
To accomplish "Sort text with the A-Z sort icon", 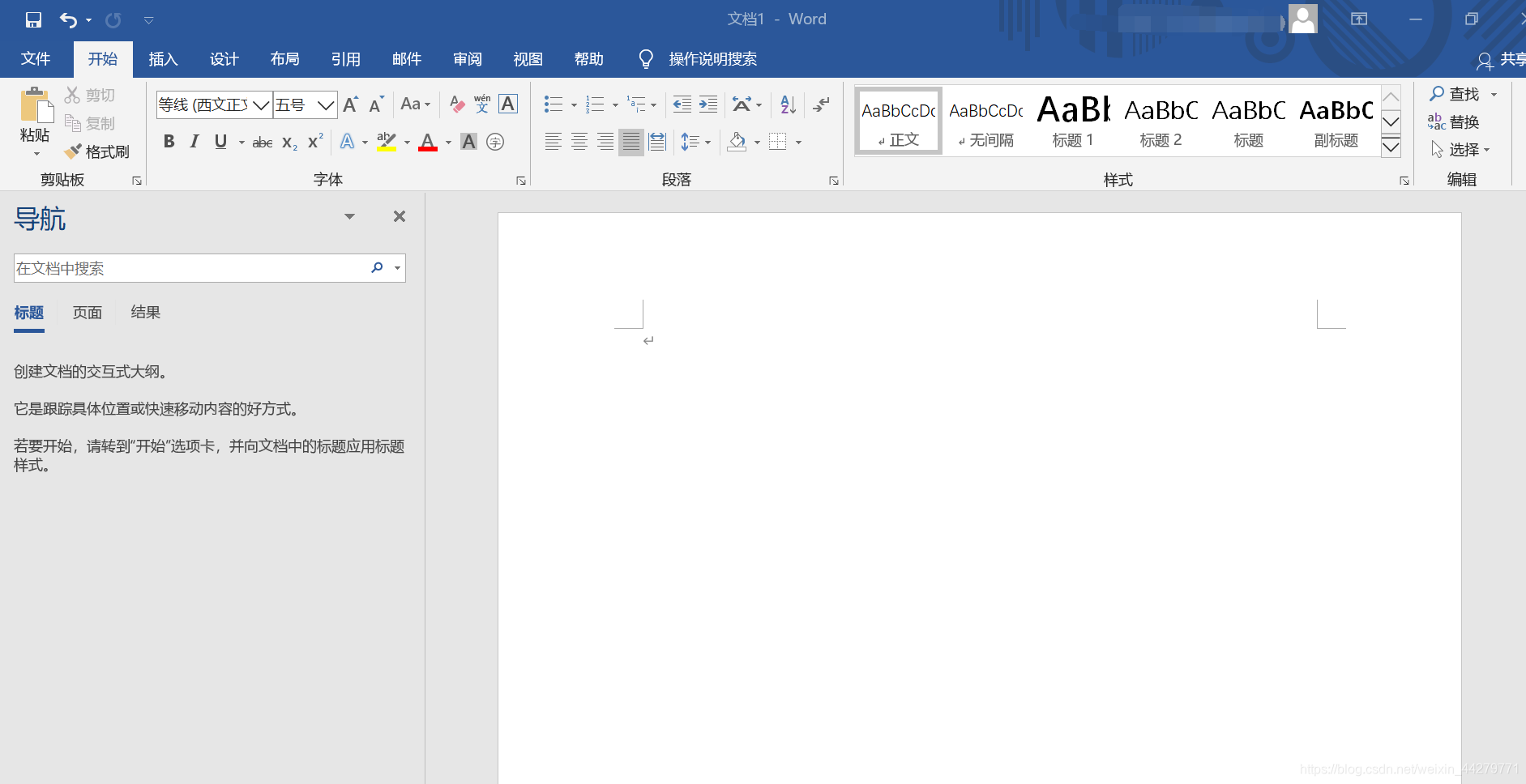I will click(x=789, y=104).
